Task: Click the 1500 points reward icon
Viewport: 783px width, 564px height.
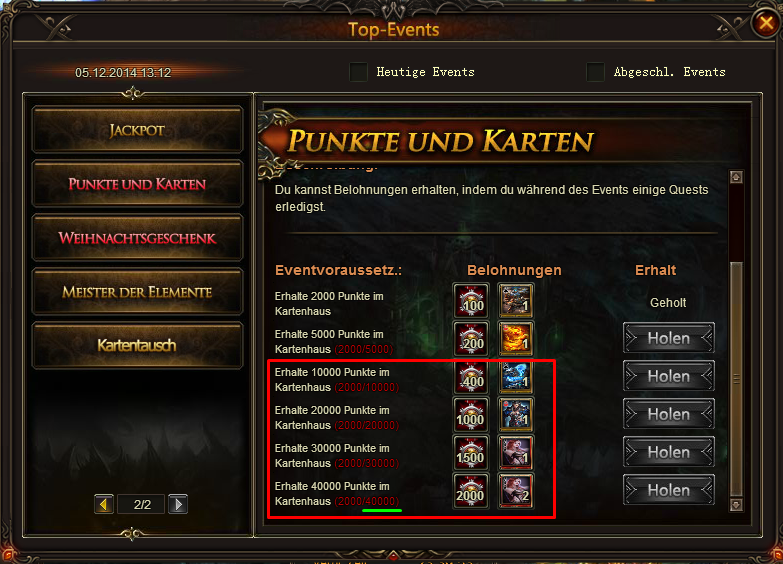Action: [x=471, y=453]
